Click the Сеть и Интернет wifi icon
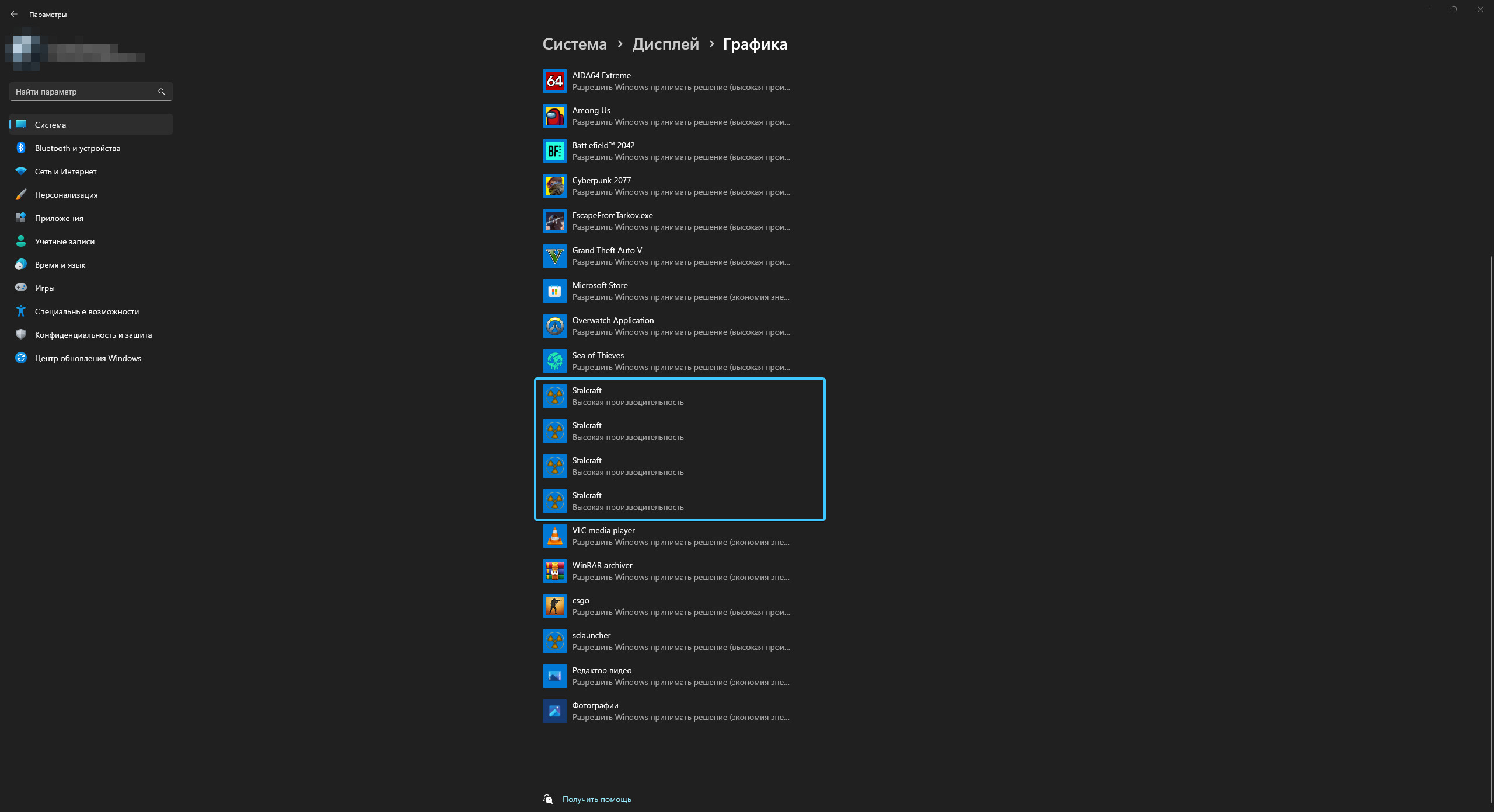The width and height of the screenshot is (1494, 812). tap(21, 171)
